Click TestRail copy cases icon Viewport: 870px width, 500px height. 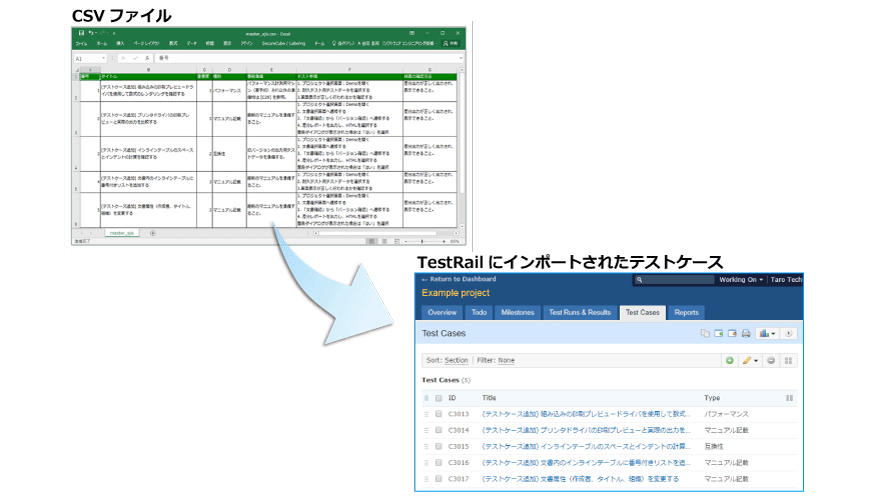coord(705,334)
